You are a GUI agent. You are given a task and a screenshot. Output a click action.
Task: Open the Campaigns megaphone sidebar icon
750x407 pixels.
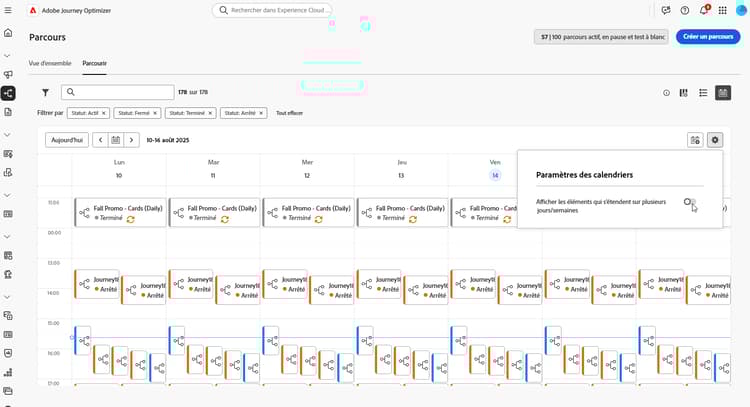(x=8, y=74)
